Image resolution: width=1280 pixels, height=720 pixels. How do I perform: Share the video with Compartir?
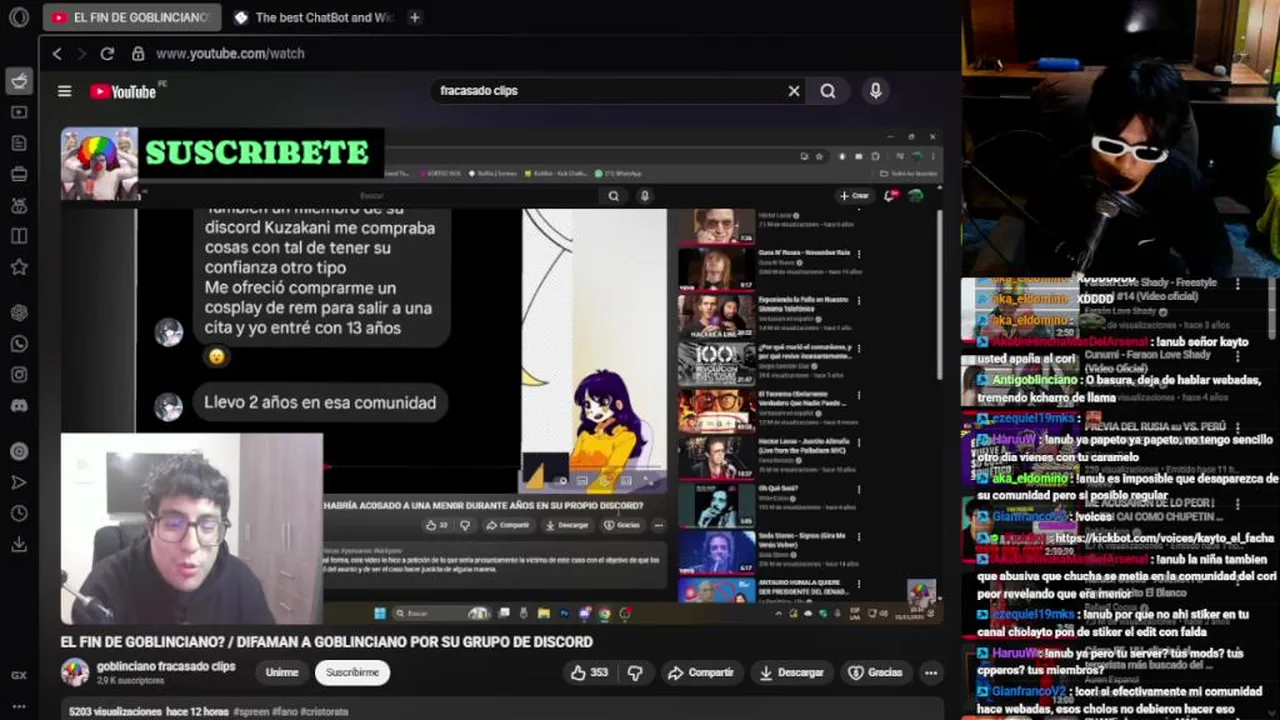click(701, 673)
